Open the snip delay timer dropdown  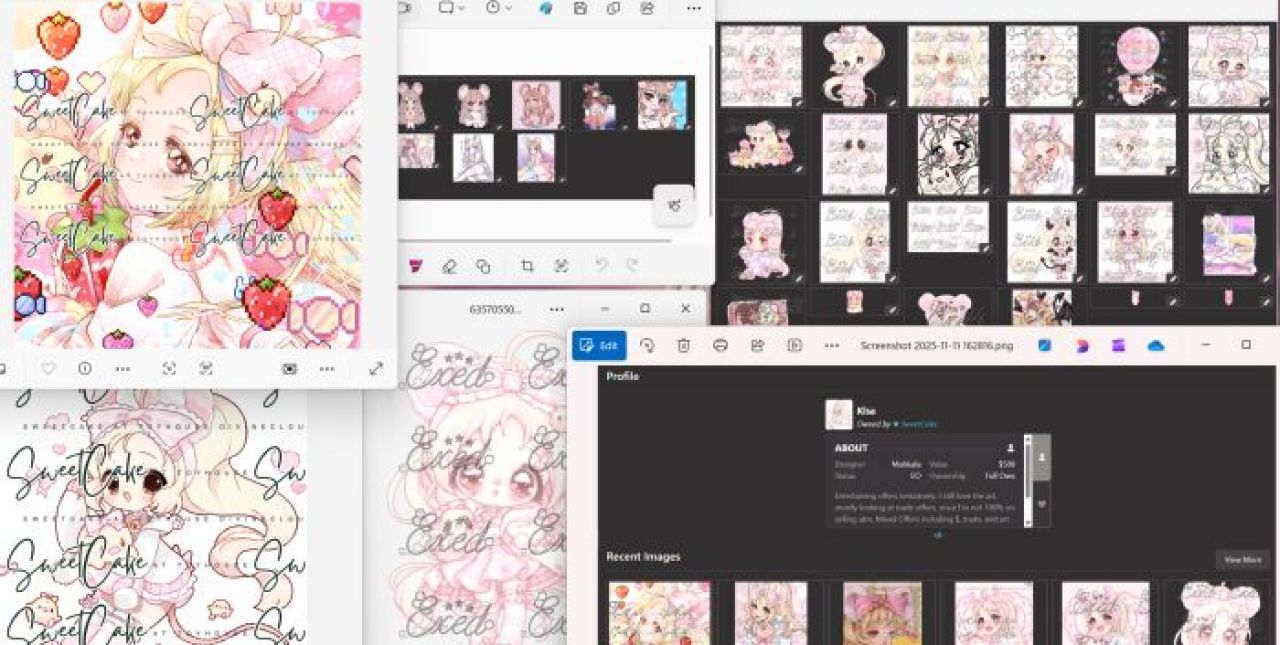[498, 8]
